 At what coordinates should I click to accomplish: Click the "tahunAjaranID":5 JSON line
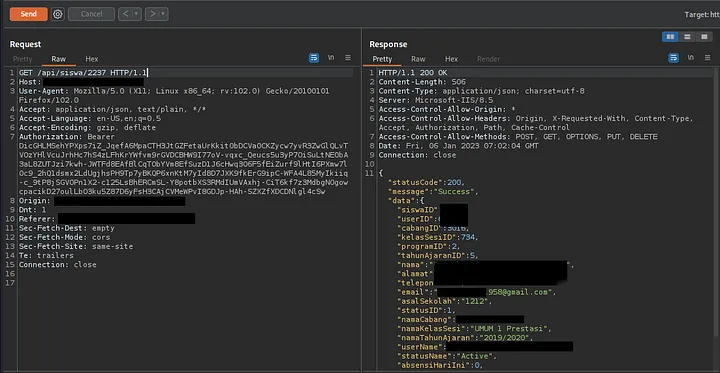438,255
